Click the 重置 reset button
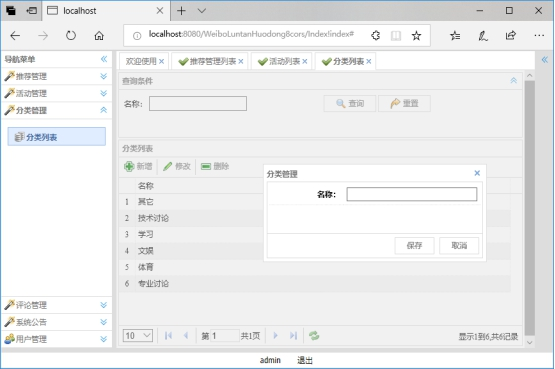555x369 pixels. tap(404, 103)
